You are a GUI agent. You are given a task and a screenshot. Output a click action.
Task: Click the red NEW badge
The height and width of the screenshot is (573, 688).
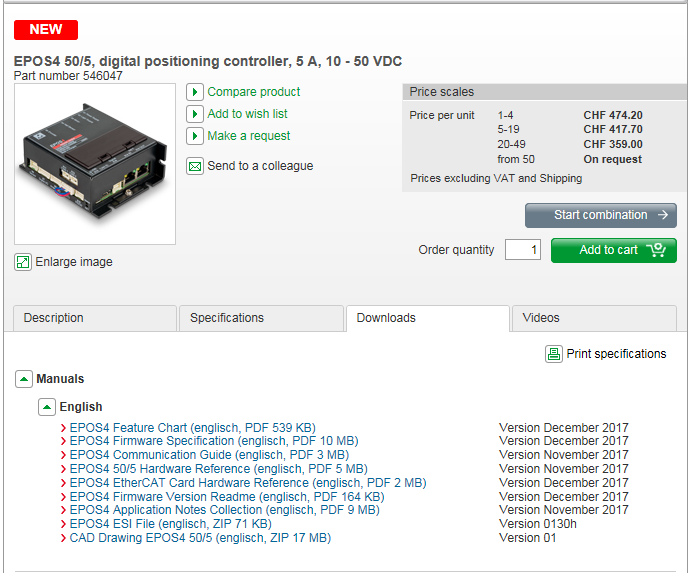(x=46, y=30)
